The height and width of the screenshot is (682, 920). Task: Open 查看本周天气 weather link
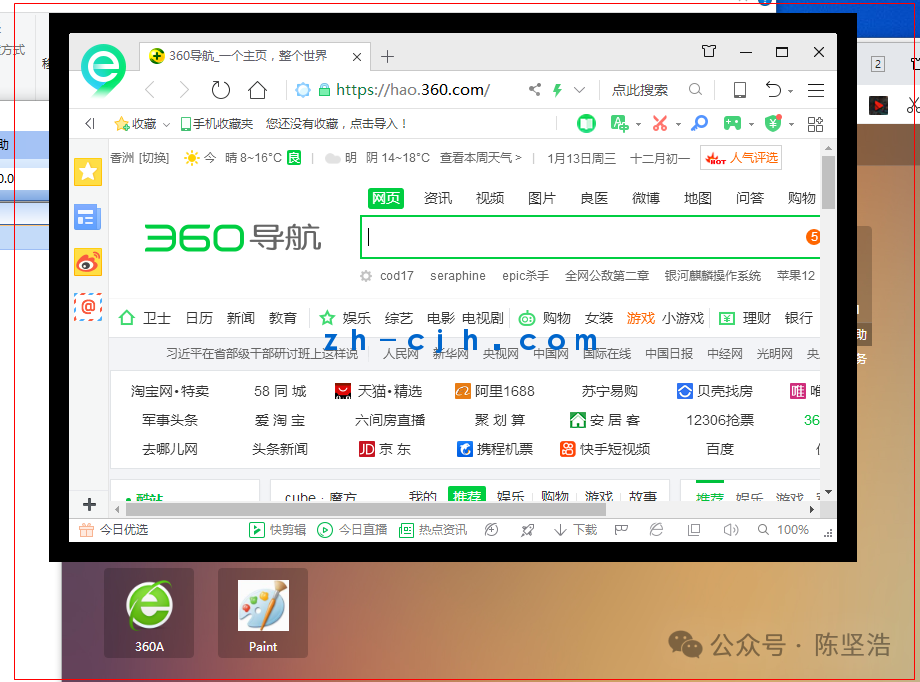(481, 158)
